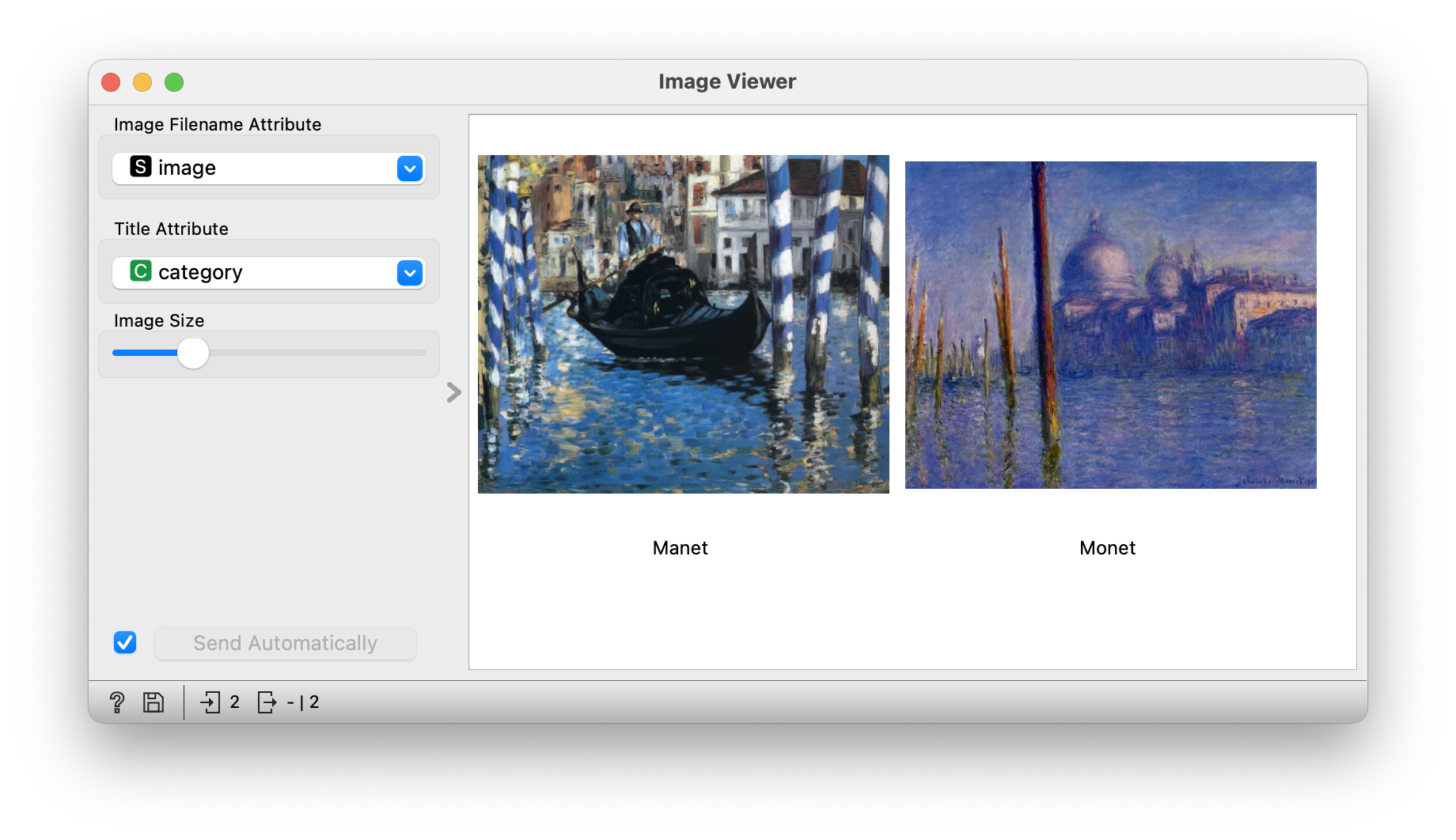
Task: Open the help question-mark icon
Action: click(x=117, y=702)
